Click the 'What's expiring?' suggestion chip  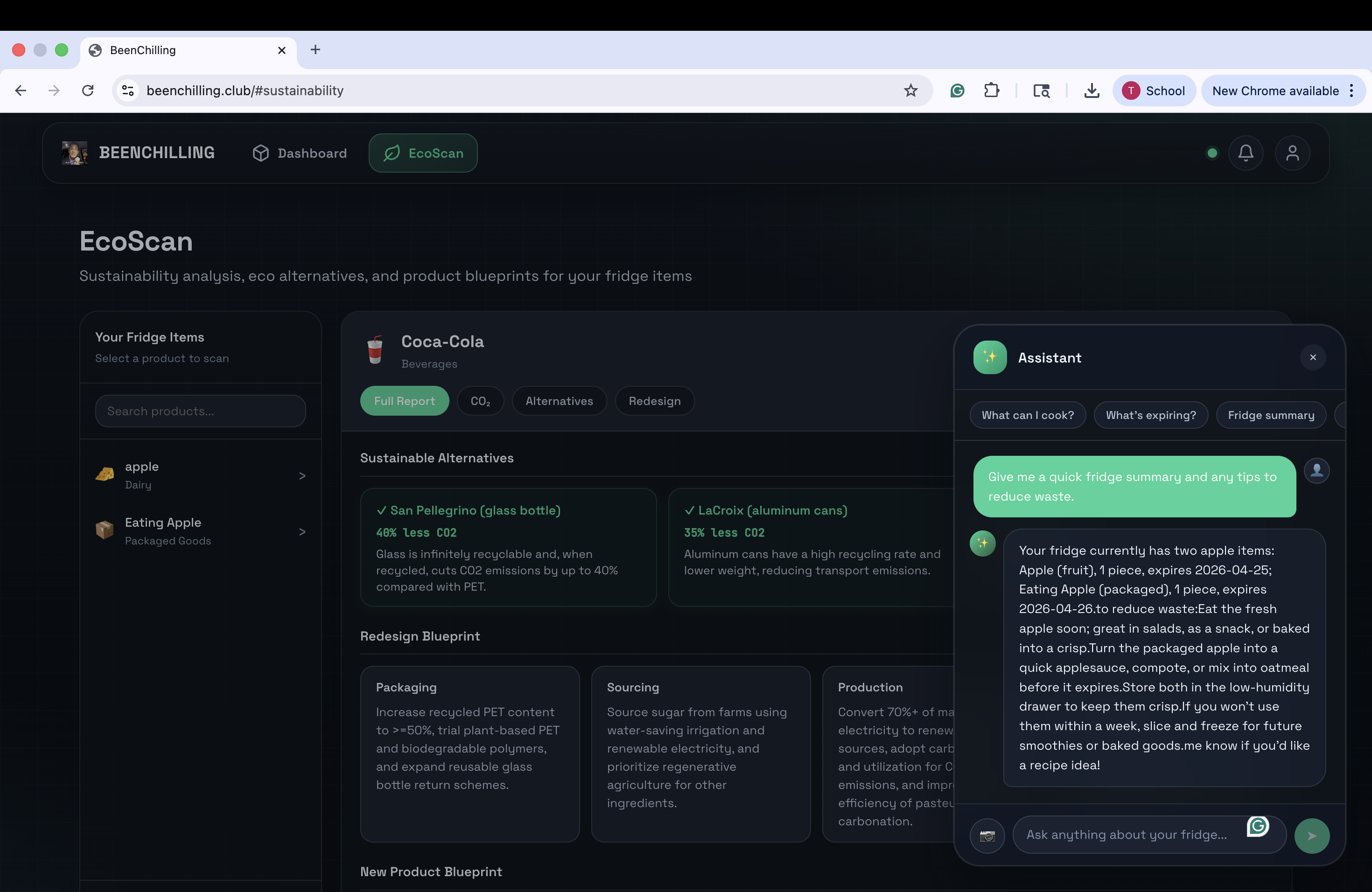pyautogui.click(x=1151, y=415)
